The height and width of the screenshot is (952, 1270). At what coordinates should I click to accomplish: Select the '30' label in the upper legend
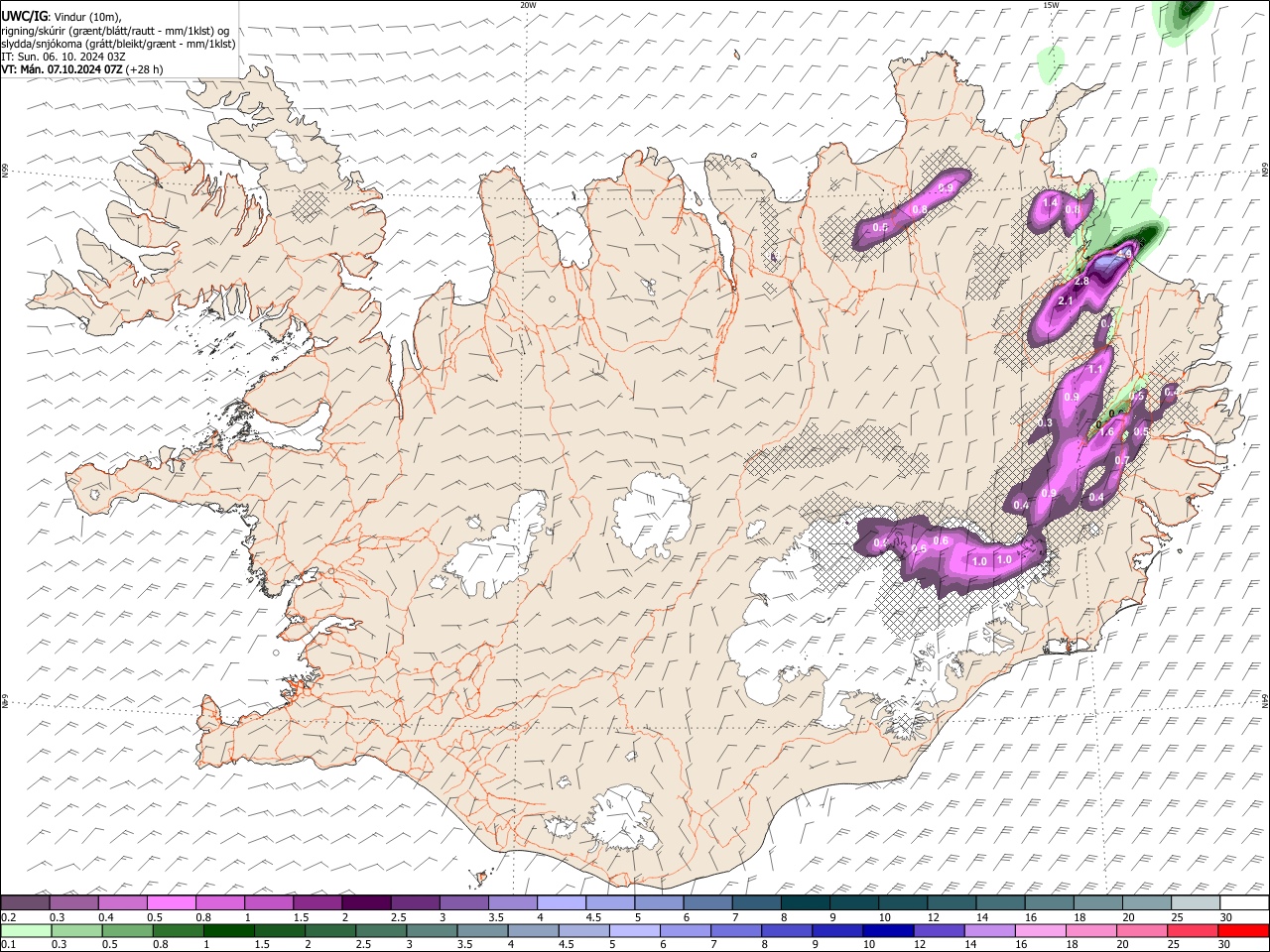[1225, 917]
